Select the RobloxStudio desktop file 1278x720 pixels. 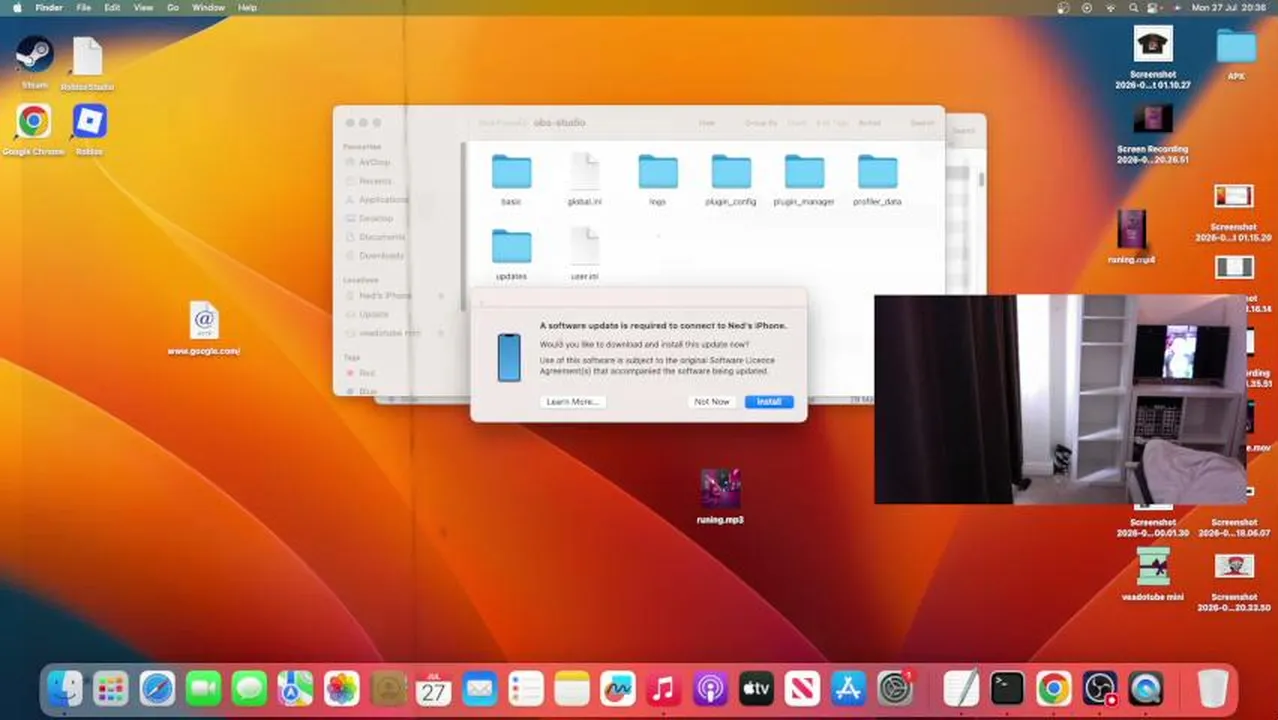pos(88,57)
